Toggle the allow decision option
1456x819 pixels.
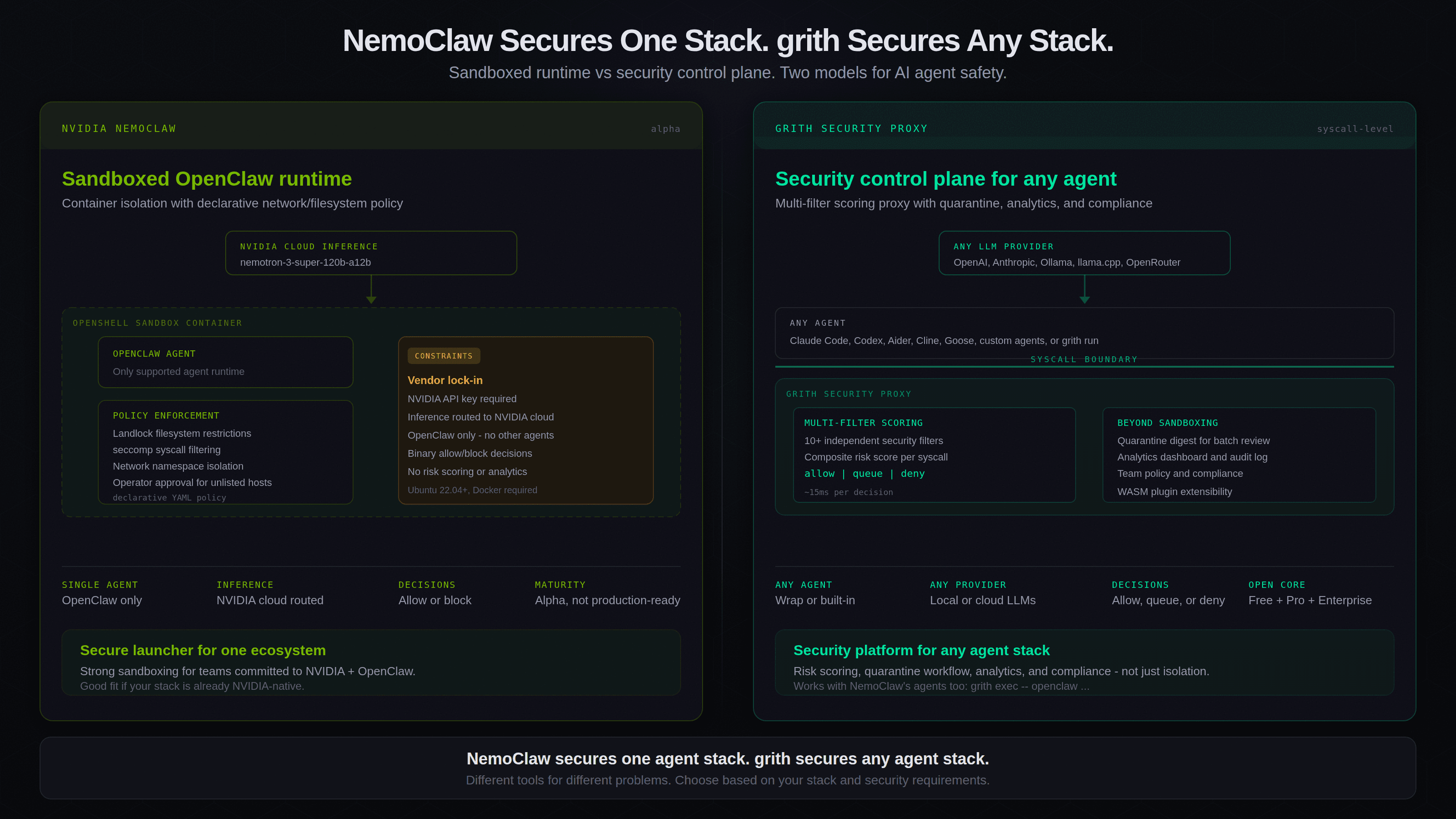click(819, 474)
